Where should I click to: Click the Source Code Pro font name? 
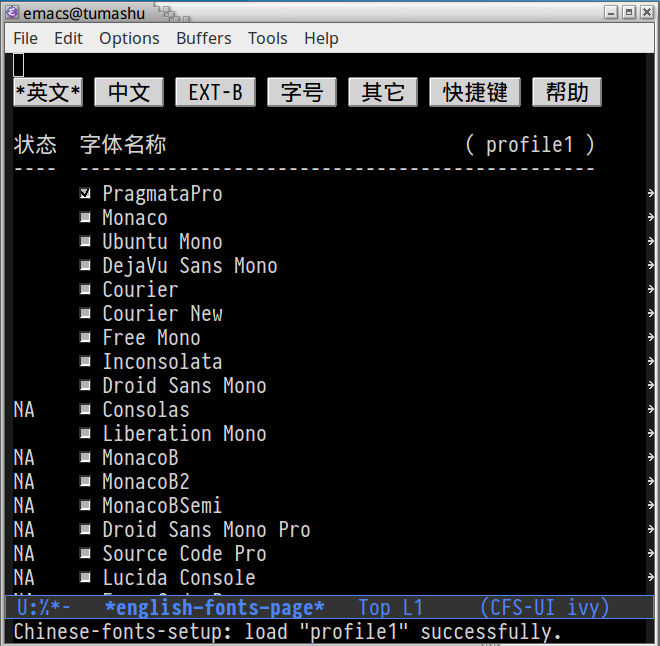(x=184, y=553)
